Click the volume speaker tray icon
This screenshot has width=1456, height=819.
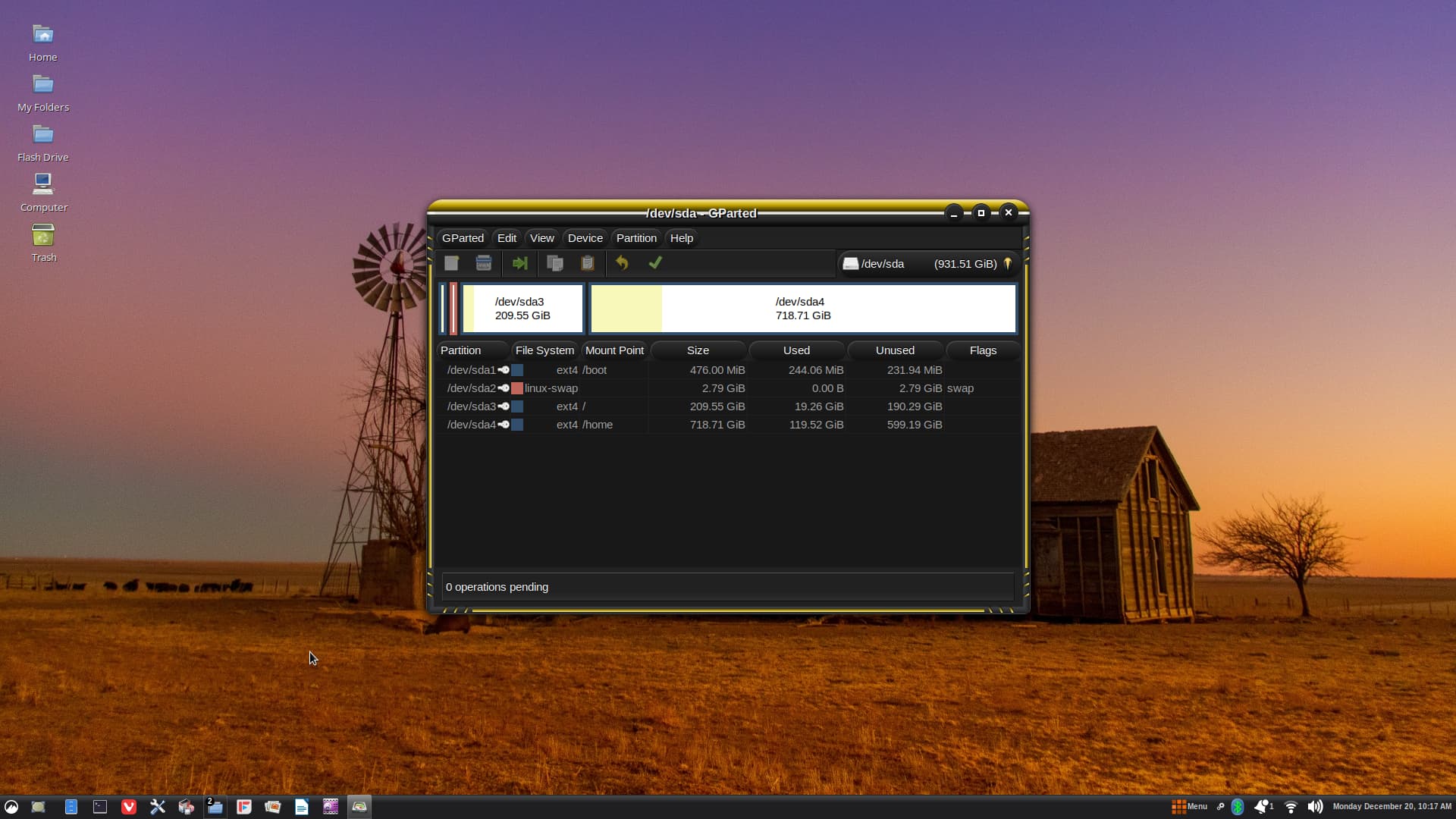[x=1316, y=807]
